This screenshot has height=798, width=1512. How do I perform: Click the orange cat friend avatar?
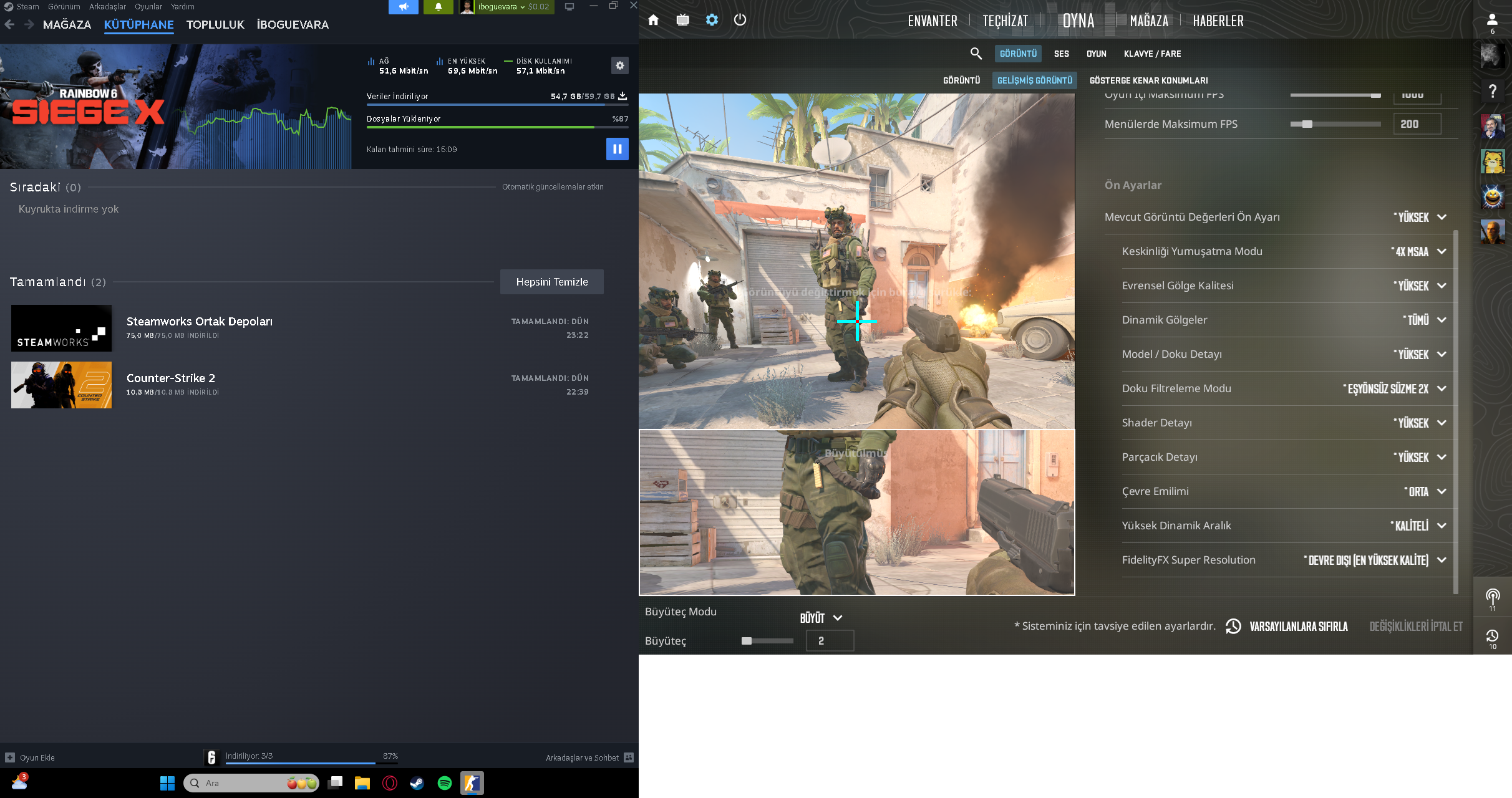[1493, 161]
